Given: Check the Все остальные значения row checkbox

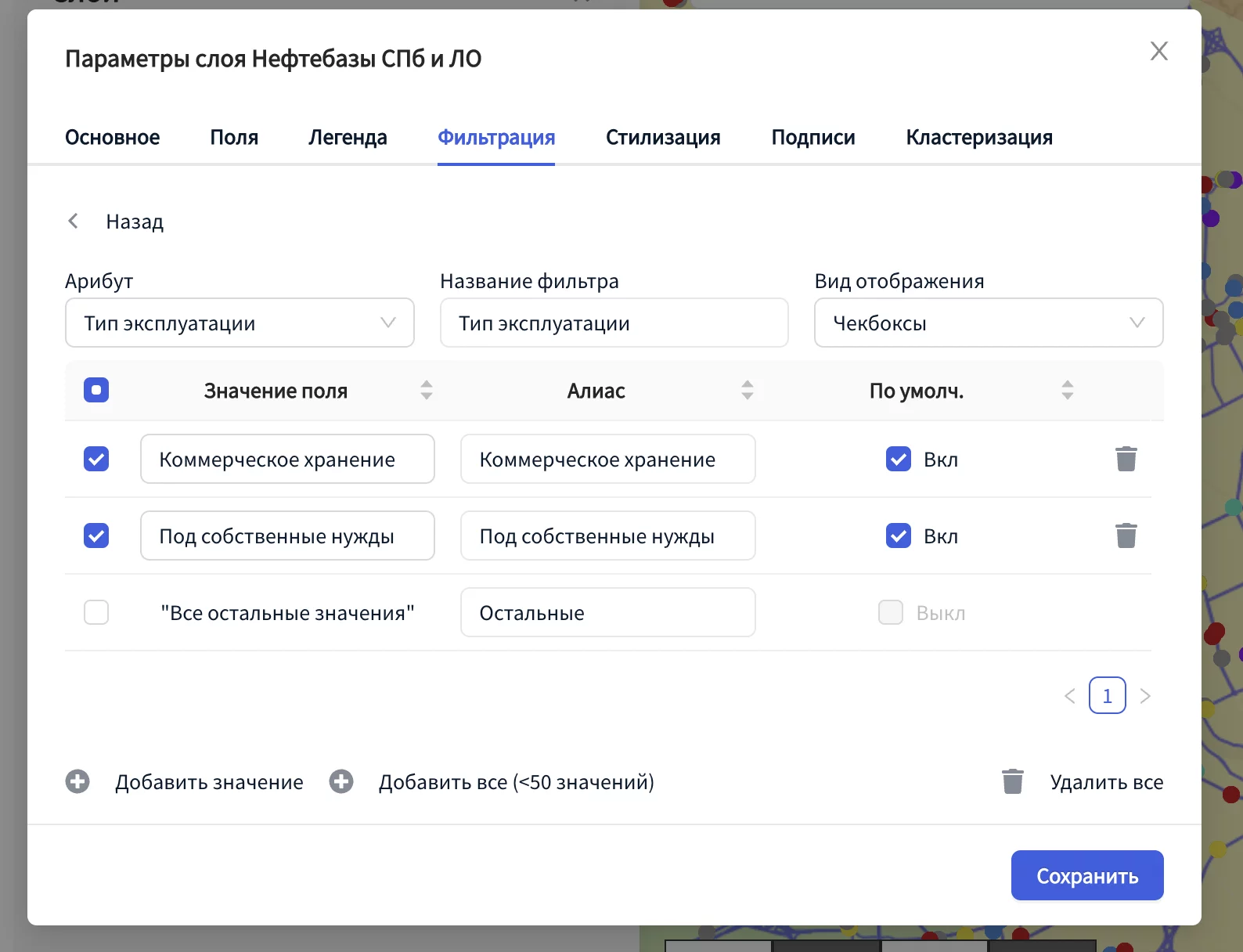Looking at the screenshot, I should click(96, 612).
